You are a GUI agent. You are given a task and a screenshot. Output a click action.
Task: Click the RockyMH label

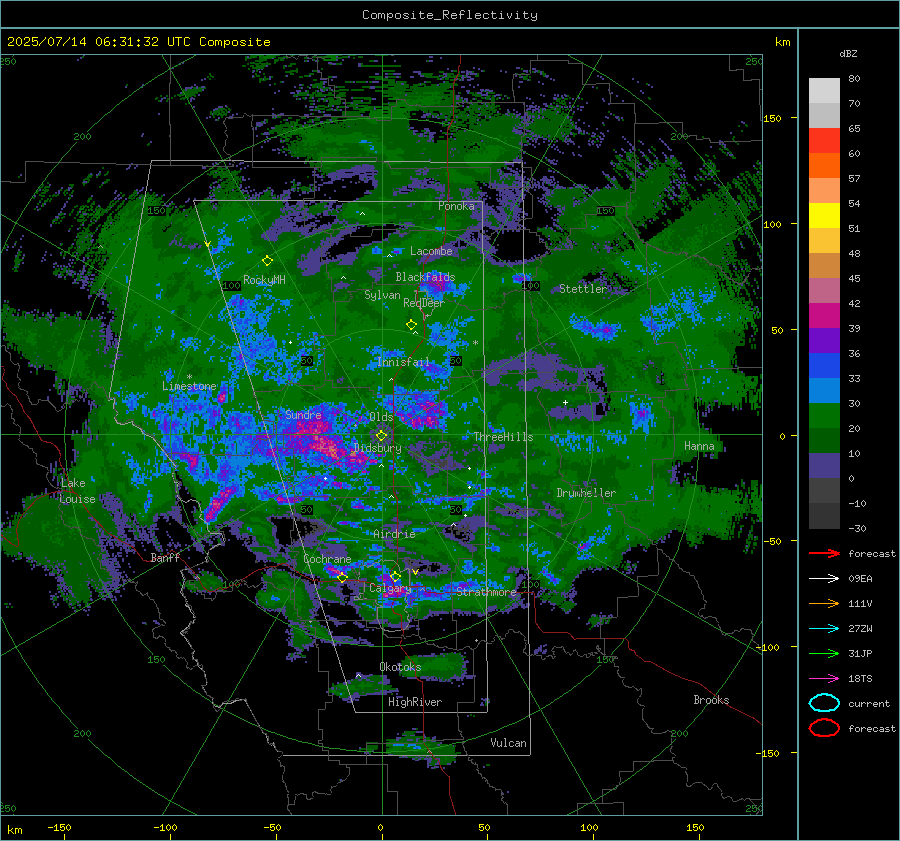pyautogui.click(x=264, y=280)
